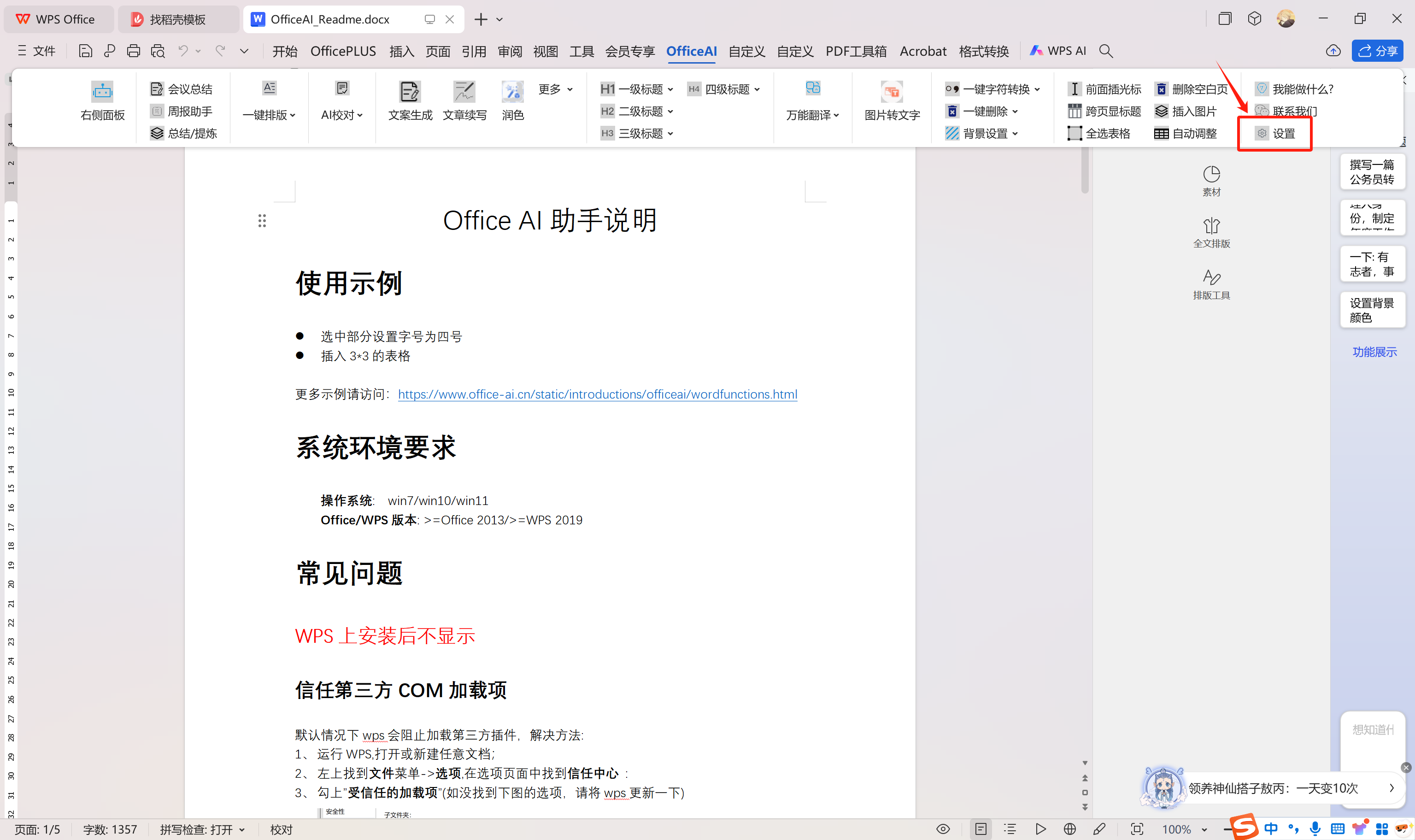Click the 校对 proofread status bar button
This screenshot has height=840, width=1415.
point(282,830)
